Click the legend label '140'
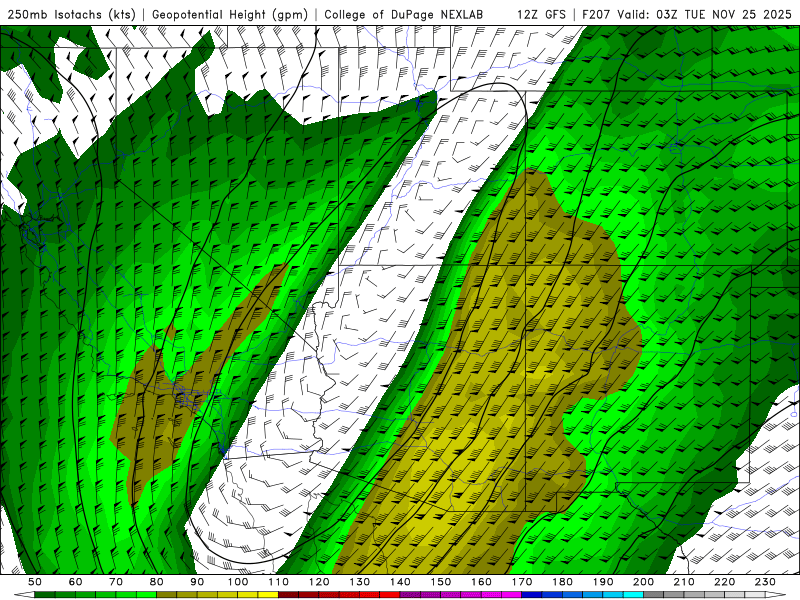The image size is (800, 600). click(x=400, y=582)
